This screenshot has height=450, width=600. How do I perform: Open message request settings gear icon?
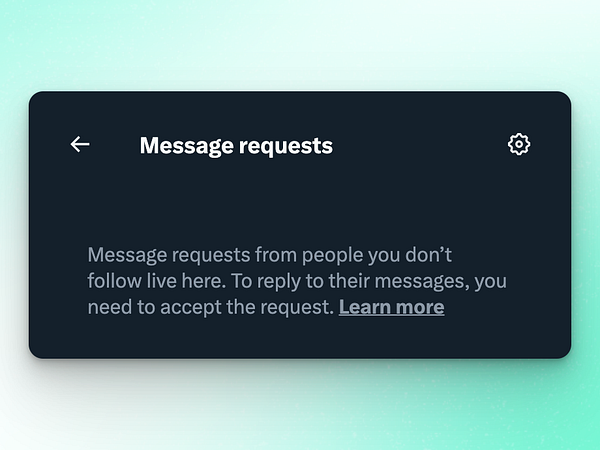point(519,144)
